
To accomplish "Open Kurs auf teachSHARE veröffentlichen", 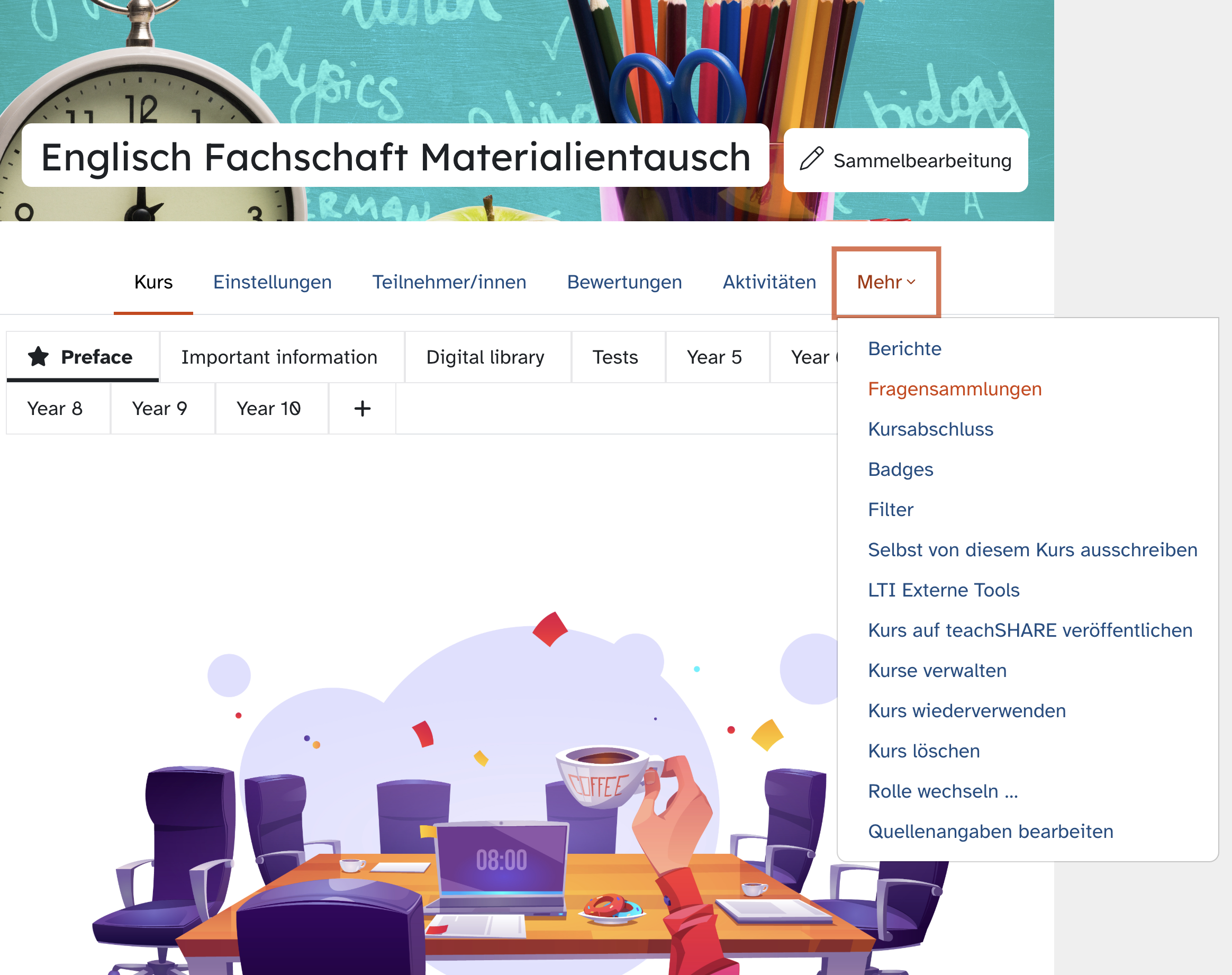I will tap(1030, 630).
